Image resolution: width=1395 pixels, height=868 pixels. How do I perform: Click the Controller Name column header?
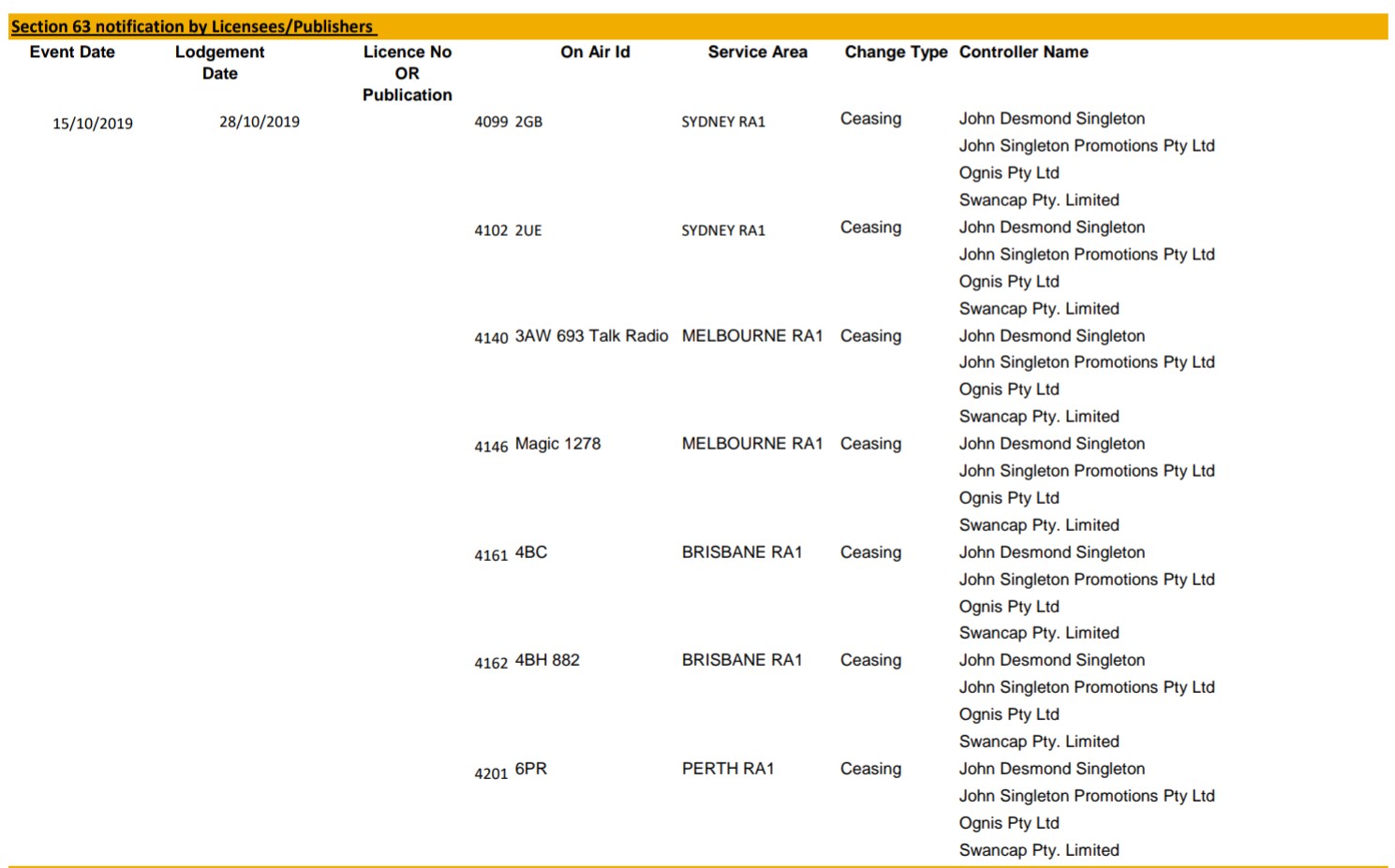click(1023, 52)
